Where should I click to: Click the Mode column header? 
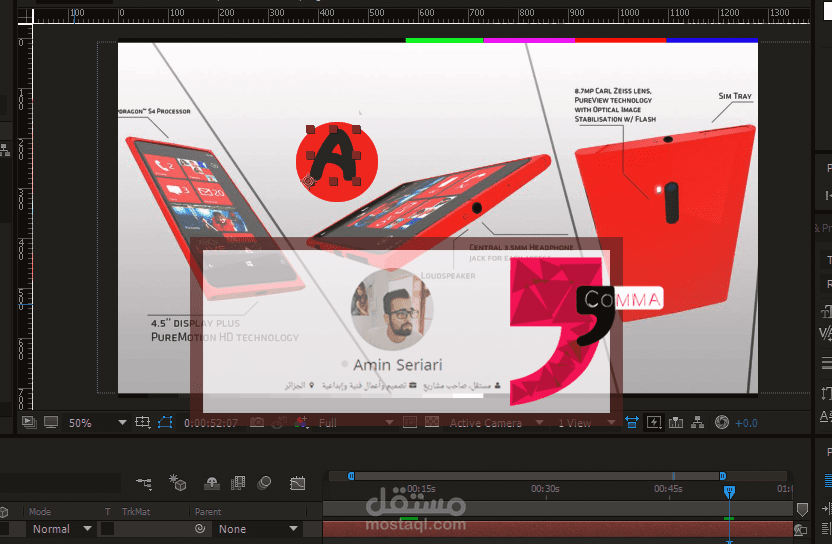click(x=40, y=512)
